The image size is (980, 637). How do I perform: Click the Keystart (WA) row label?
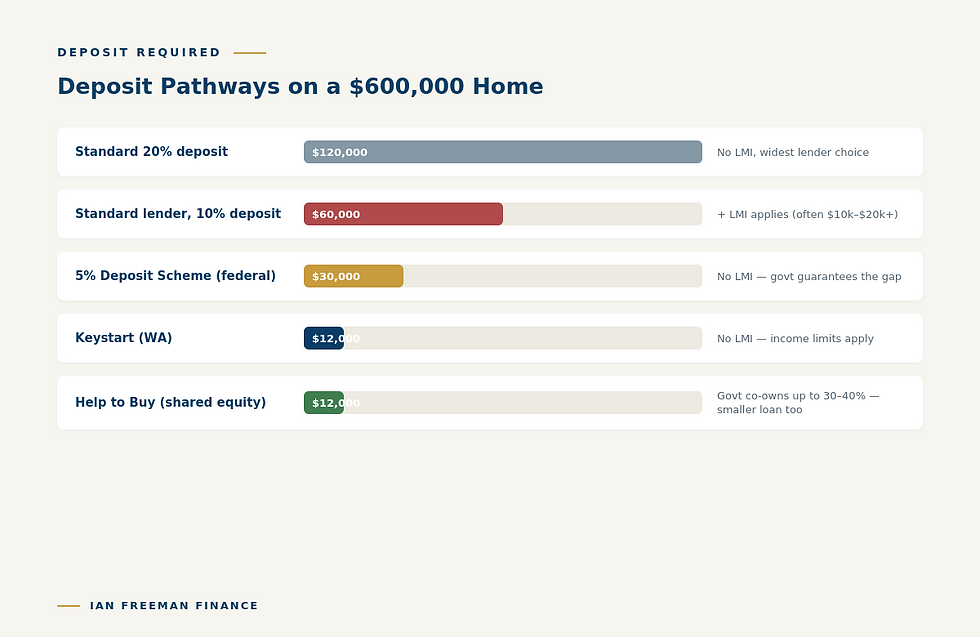pos(124,338)
